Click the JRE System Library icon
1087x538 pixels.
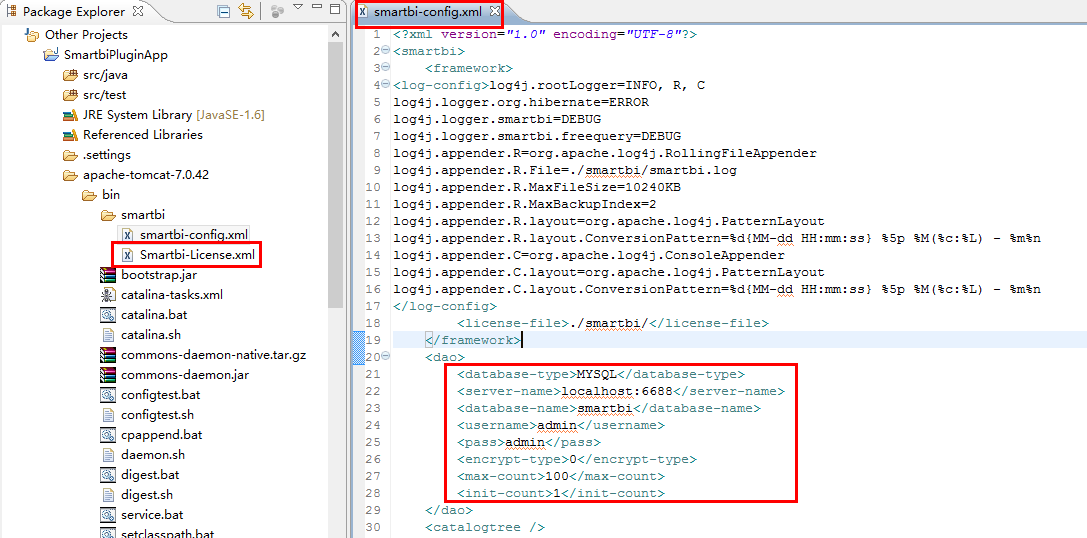pos(70,115)
